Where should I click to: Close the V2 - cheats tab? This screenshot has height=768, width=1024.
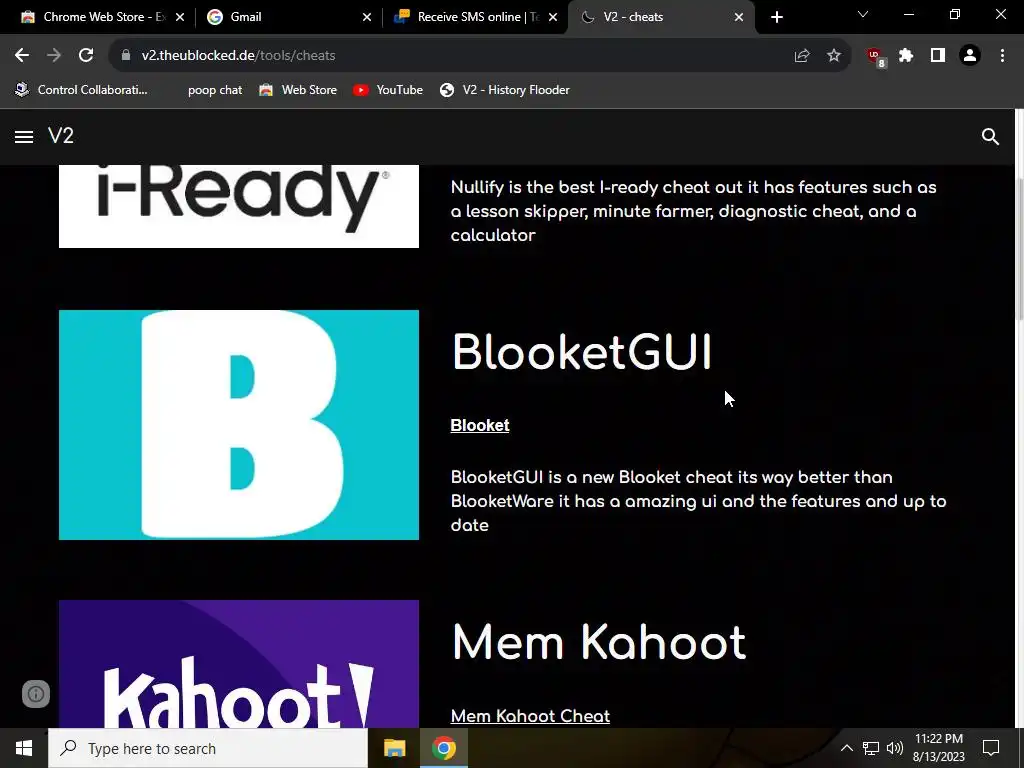739,18
